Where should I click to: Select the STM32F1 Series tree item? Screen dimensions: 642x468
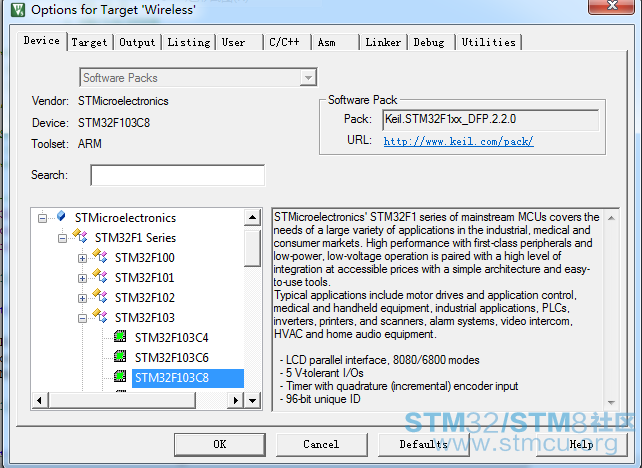click(x=136, y=237)
